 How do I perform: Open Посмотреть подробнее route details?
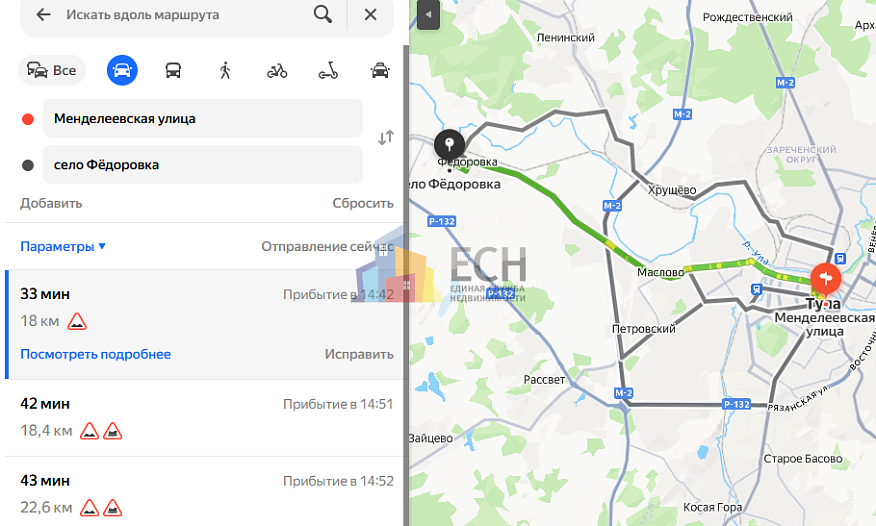pyautogui.click(x=96, y=354)
